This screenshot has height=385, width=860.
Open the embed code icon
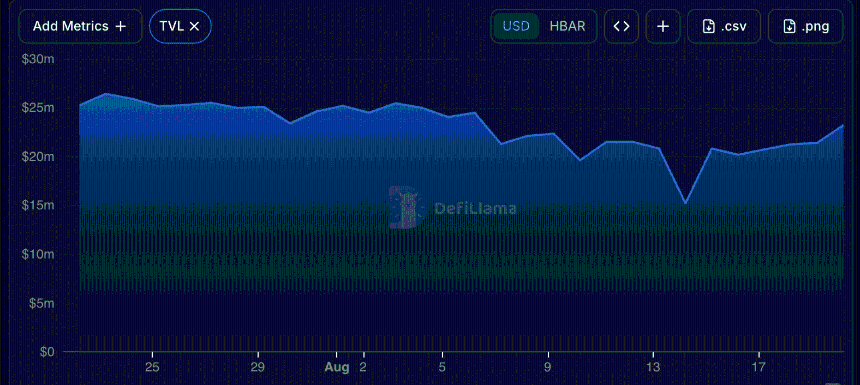[621, 26]
